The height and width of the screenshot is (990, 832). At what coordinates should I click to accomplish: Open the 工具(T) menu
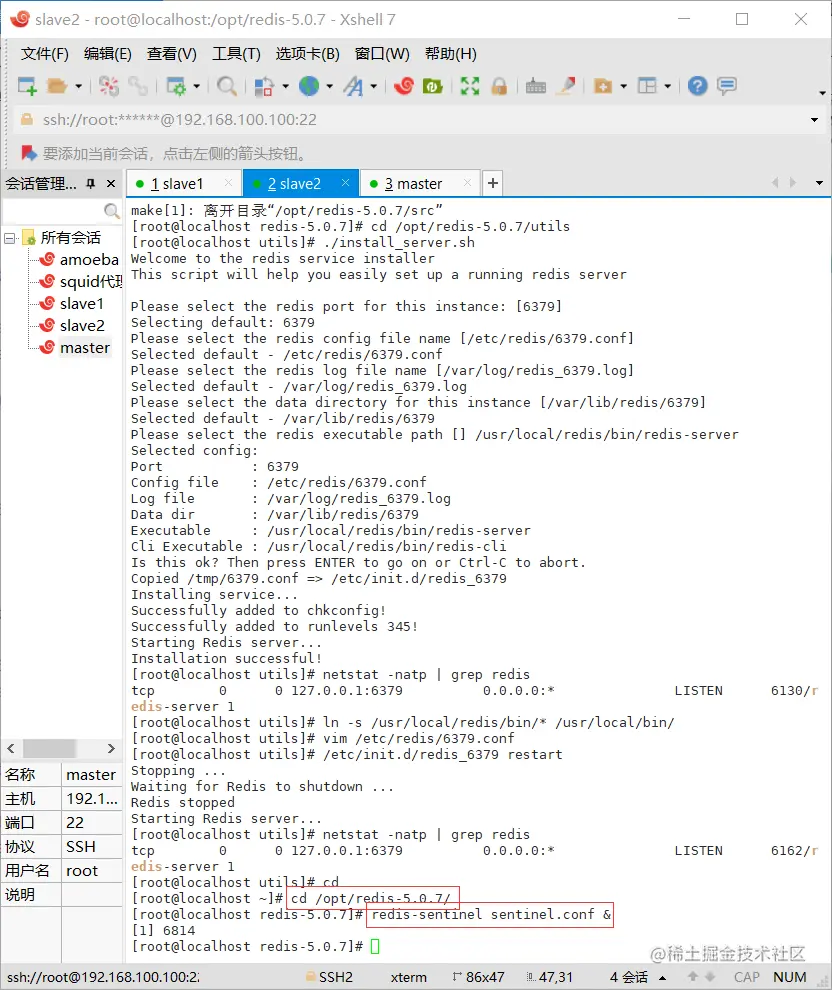236,54
